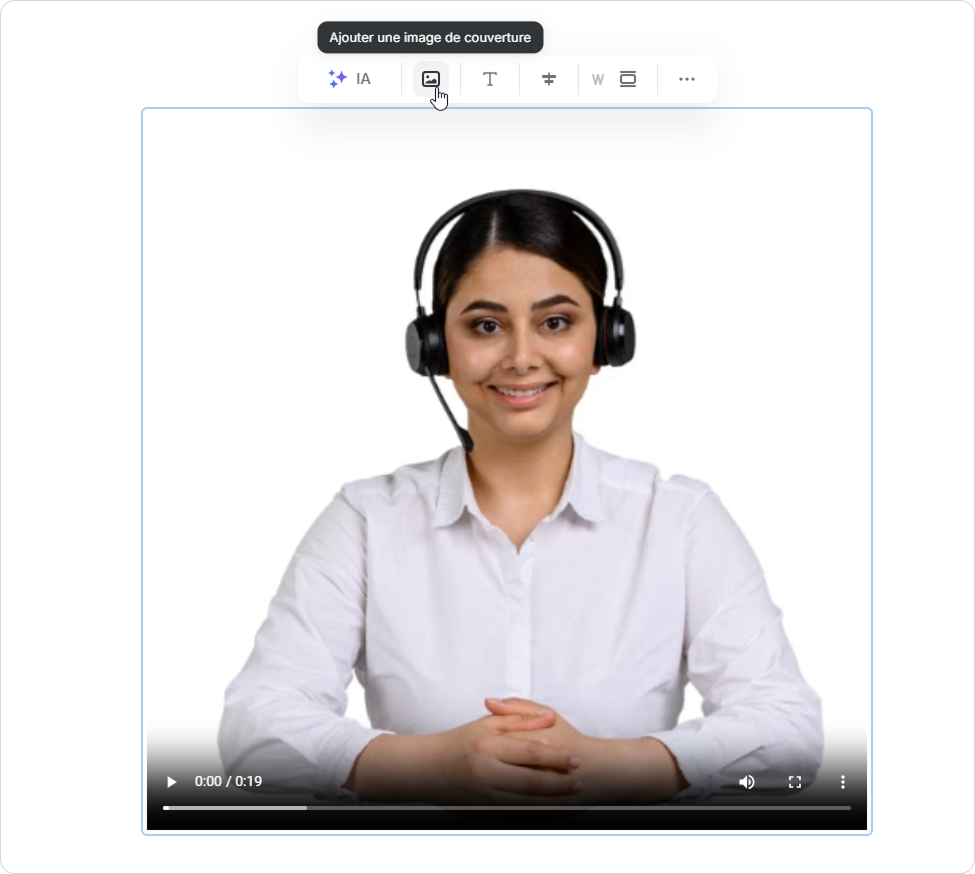
Task: Enter fullscreen mode for the video
Action: coord(795,781)
